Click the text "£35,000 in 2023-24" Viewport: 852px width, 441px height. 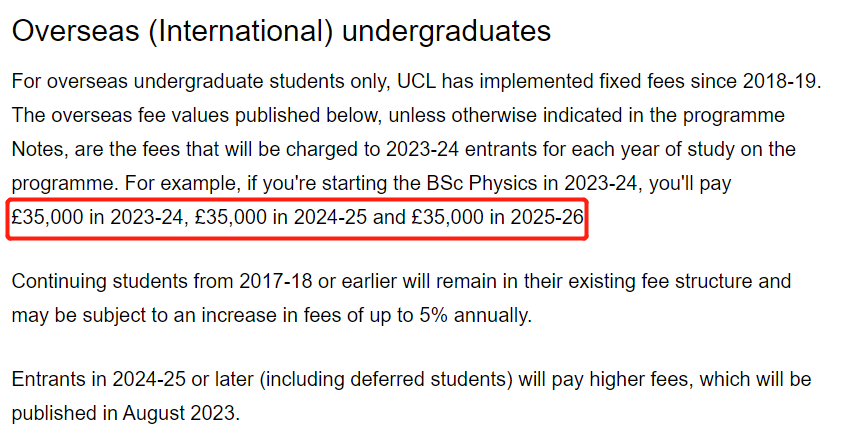click(98, 218)
